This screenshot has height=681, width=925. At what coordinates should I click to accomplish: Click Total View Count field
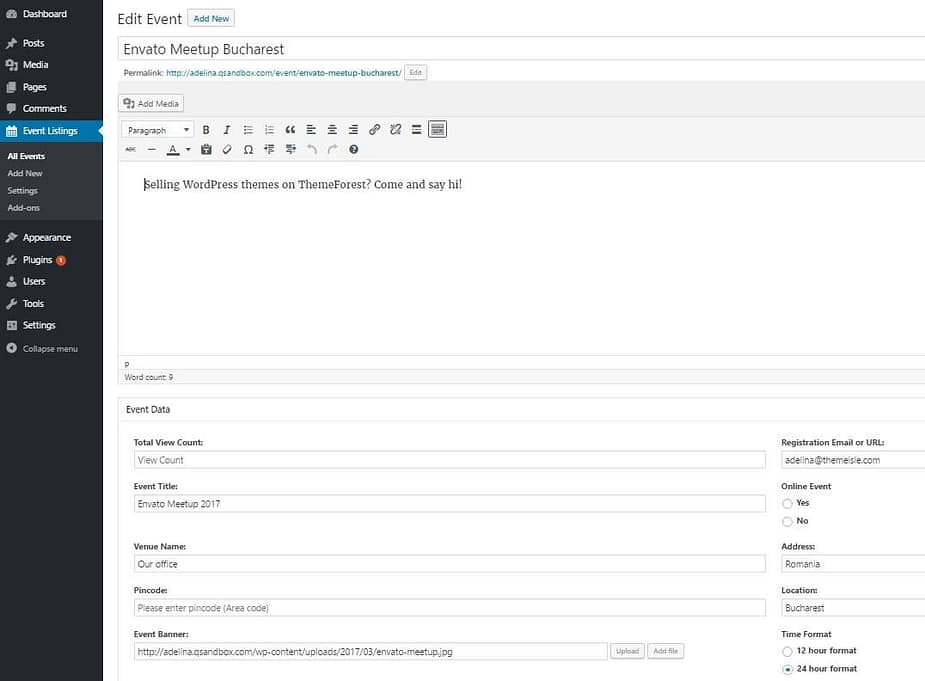pyautogui.click(x=450, y=460)
